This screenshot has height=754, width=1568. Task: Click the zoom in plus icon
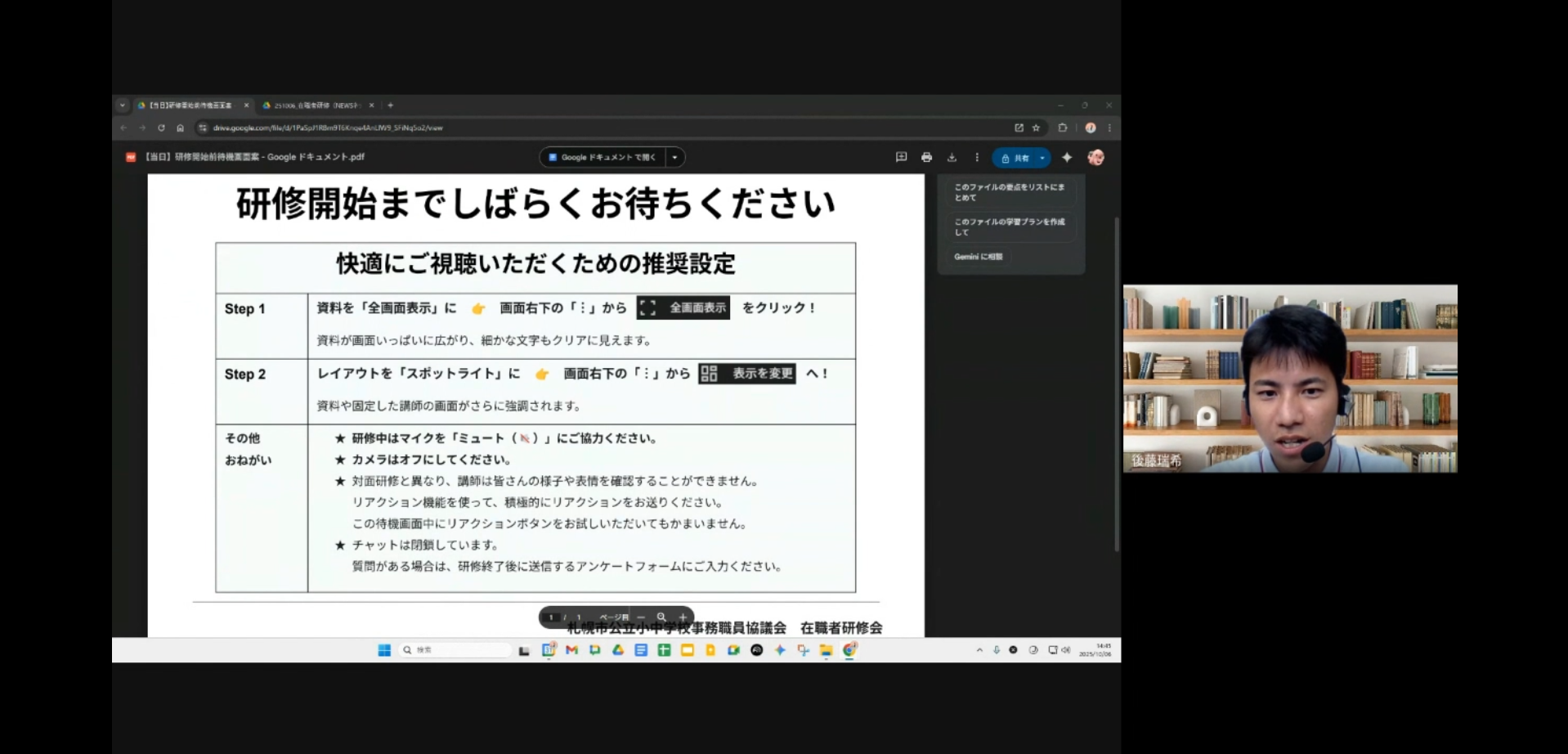click(683, 617)
